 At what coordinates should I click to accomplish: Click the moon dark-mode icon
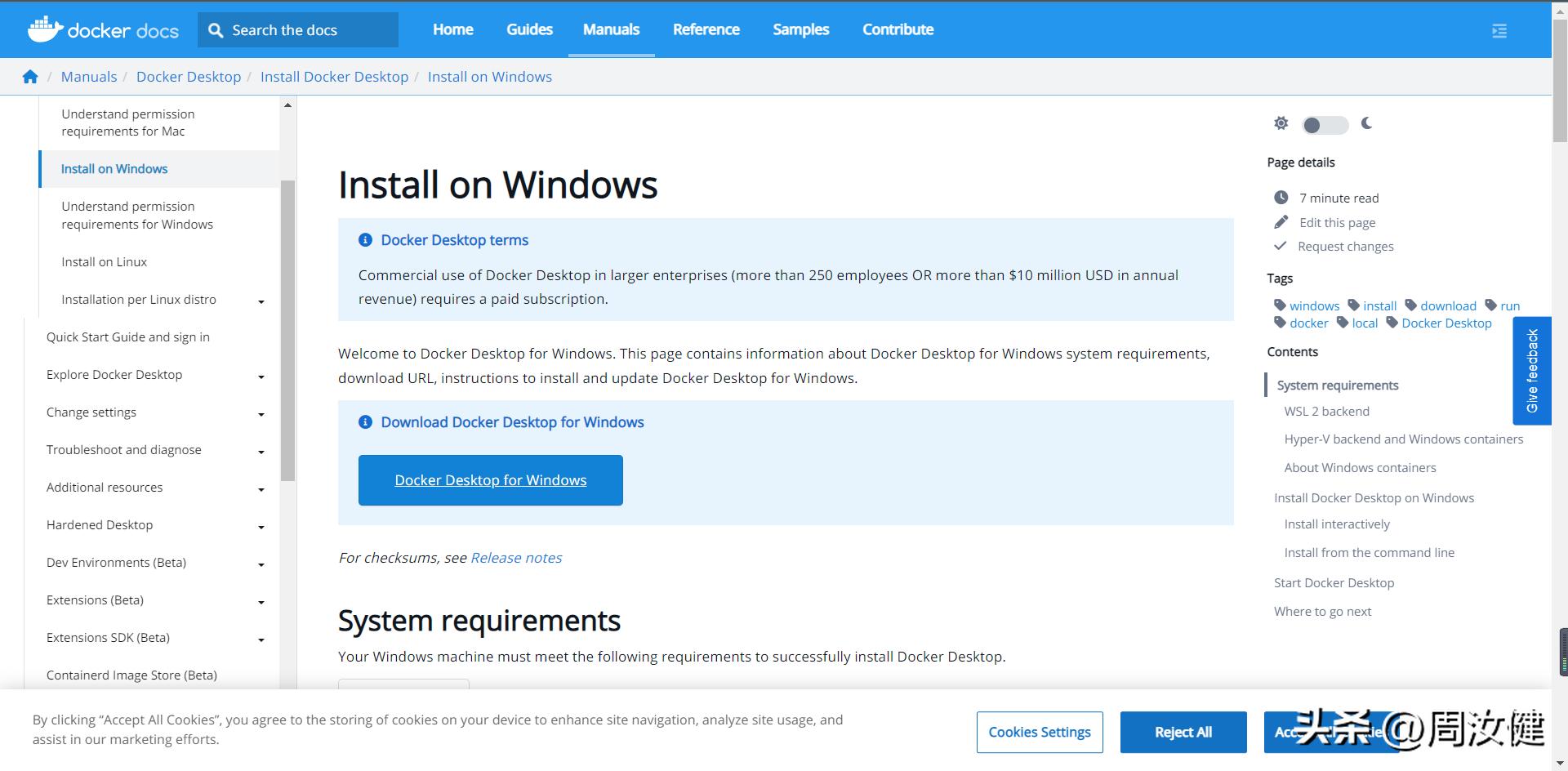coord(1367,123)
